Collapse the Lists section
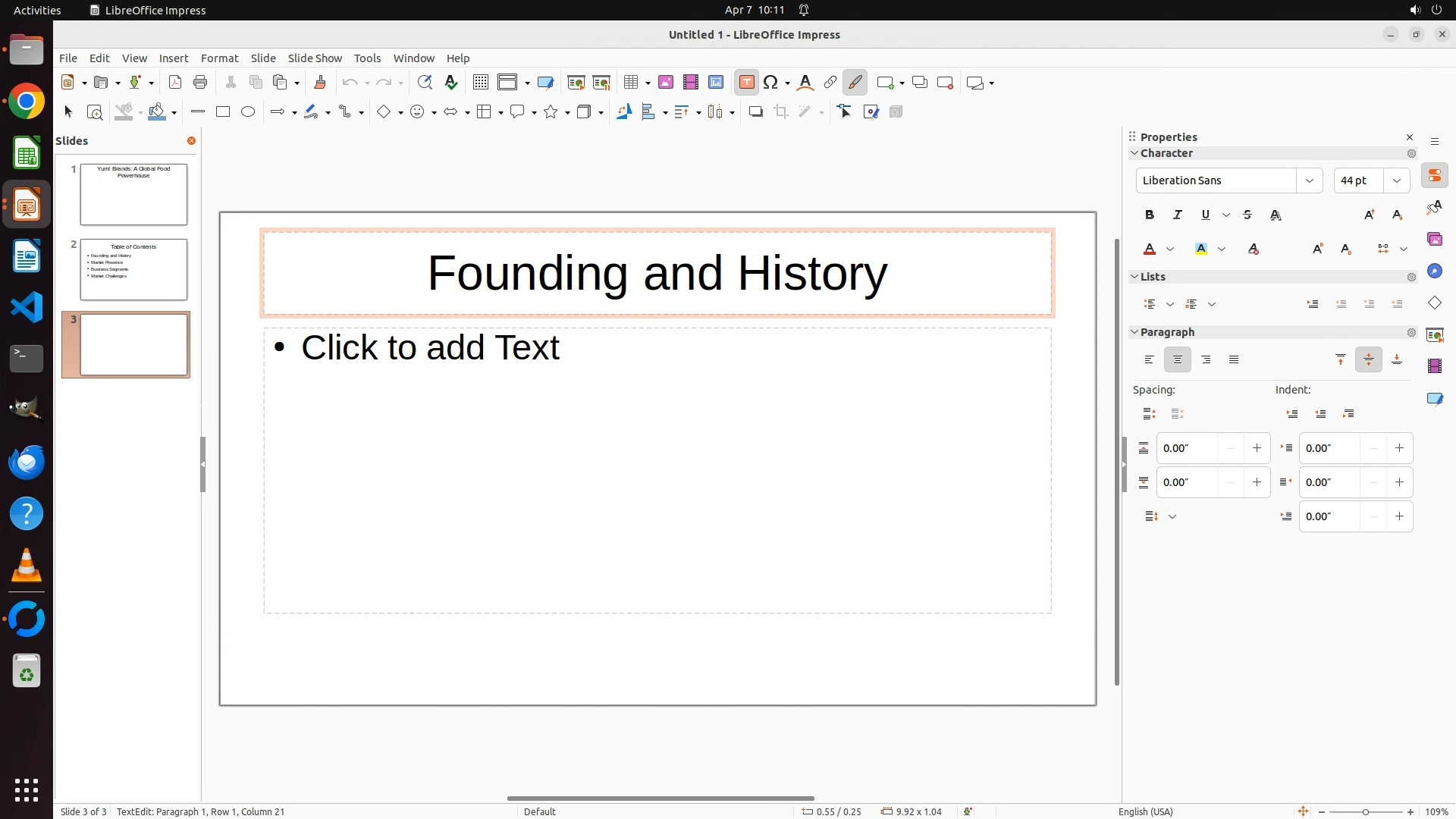Screen dimensions: 1456x819 pyautogui.click(x=1135, y=277)
